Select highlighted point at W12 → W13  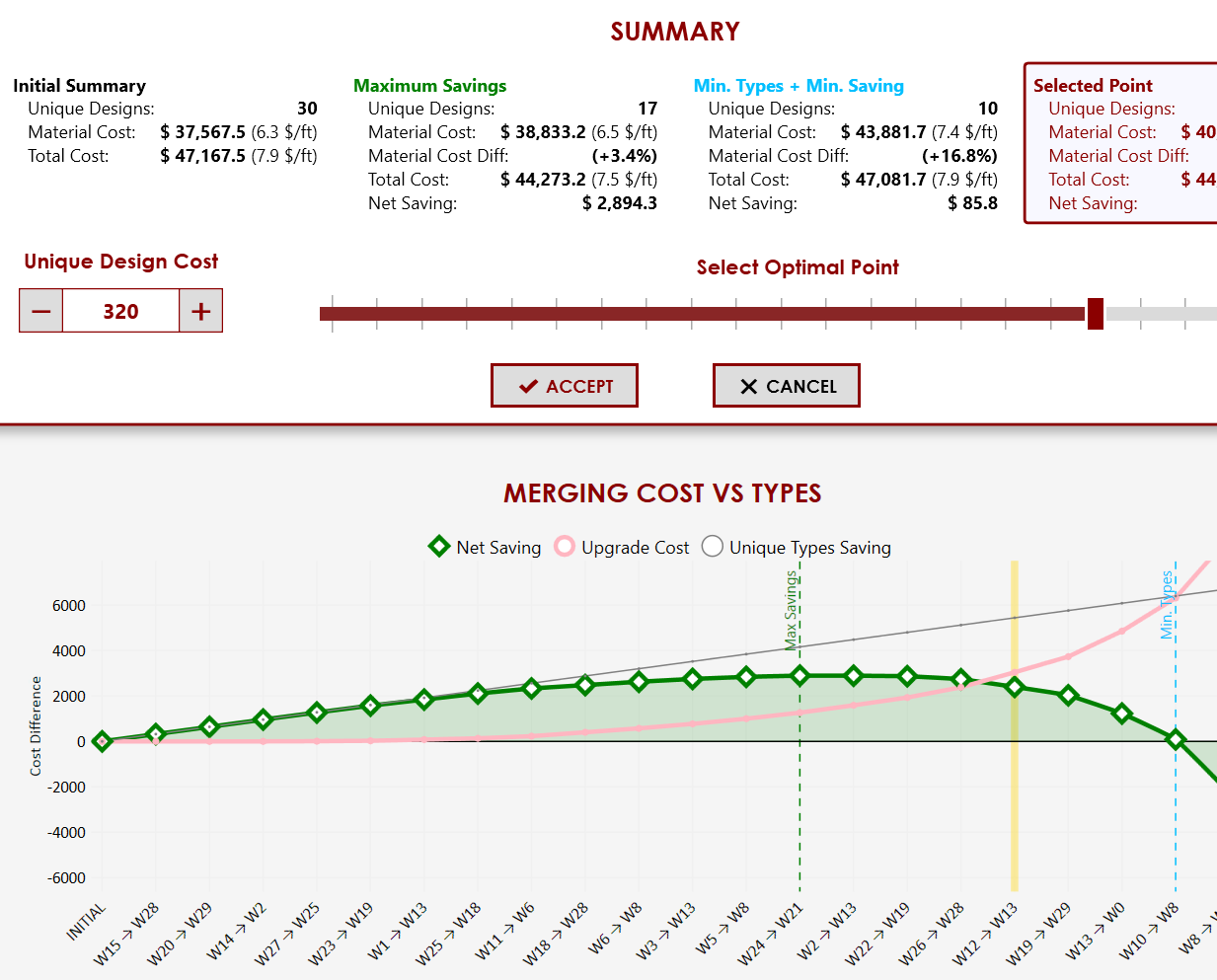[1015, 687]
